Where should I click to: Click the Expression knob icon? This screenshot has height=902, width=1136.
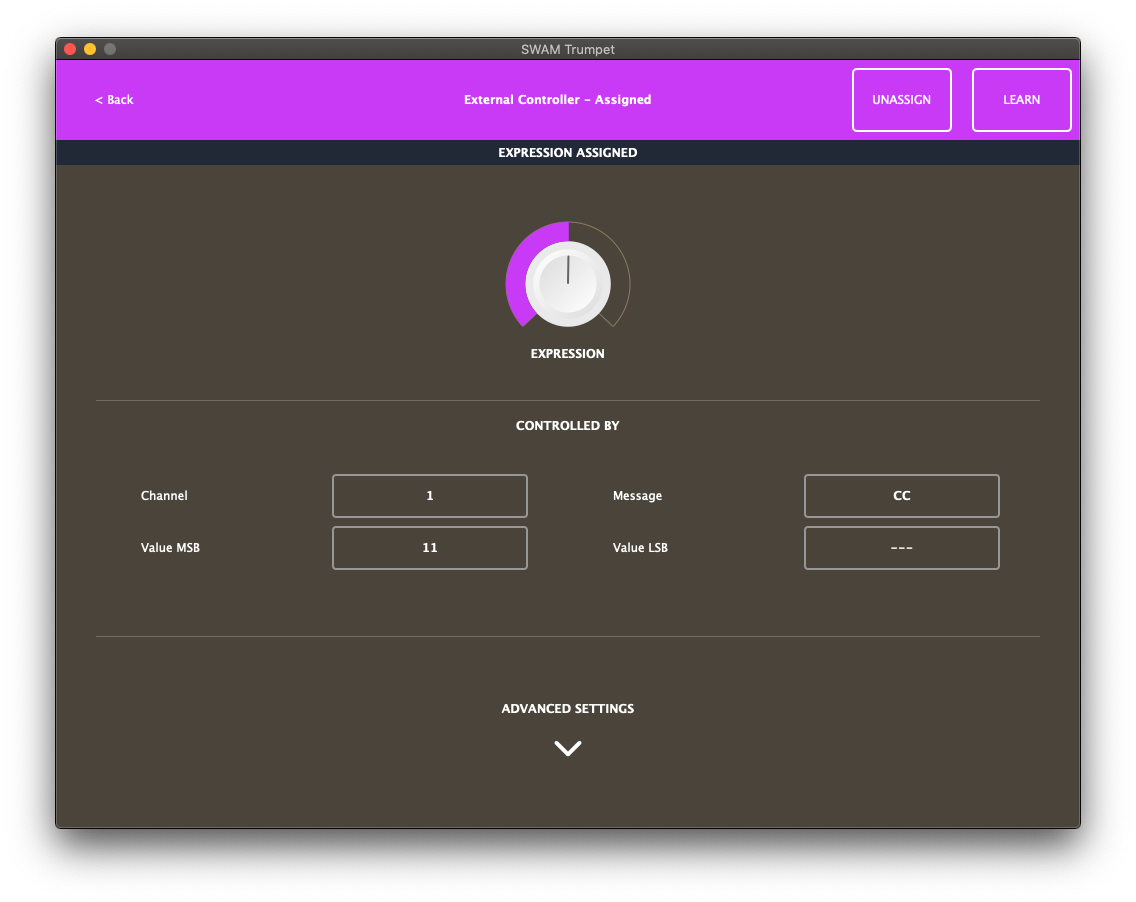point(567,282)
